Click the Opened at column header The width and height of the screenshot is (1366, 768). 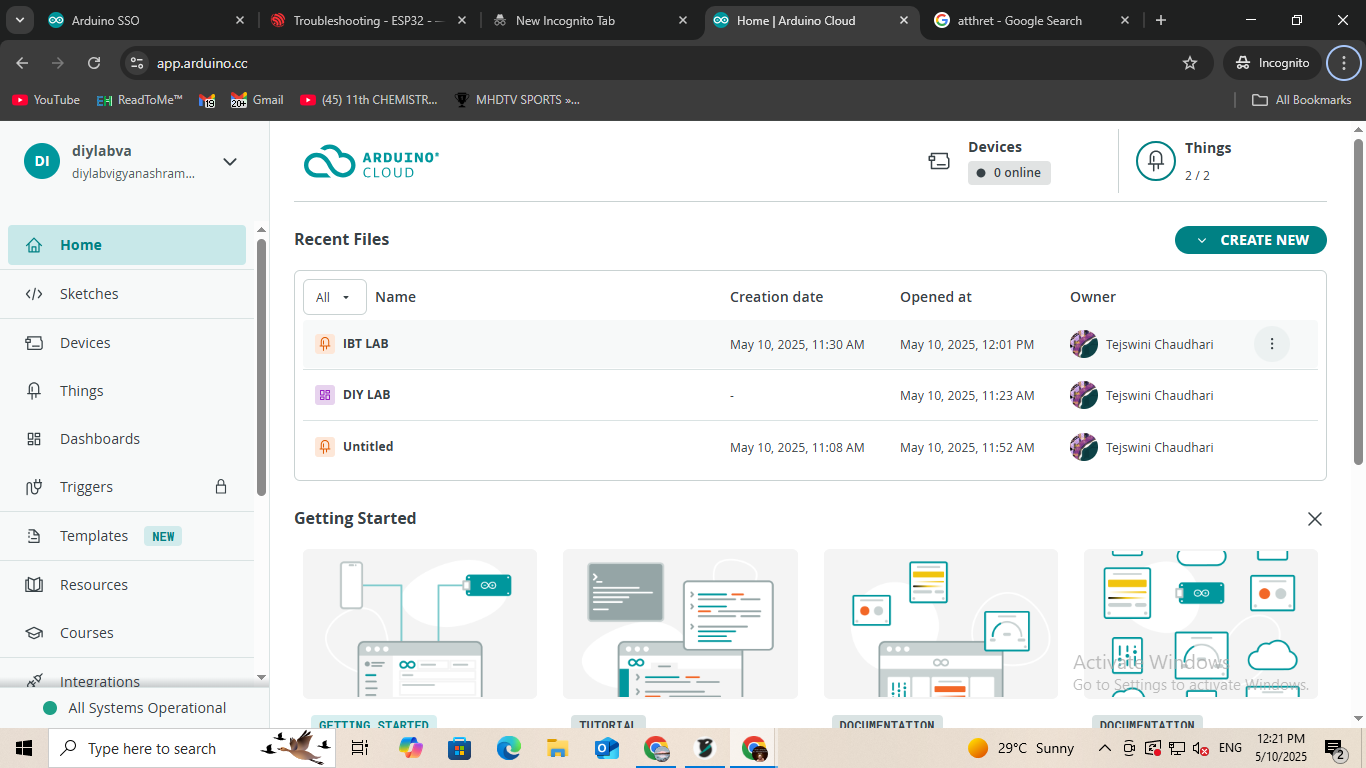click(936, 297)
